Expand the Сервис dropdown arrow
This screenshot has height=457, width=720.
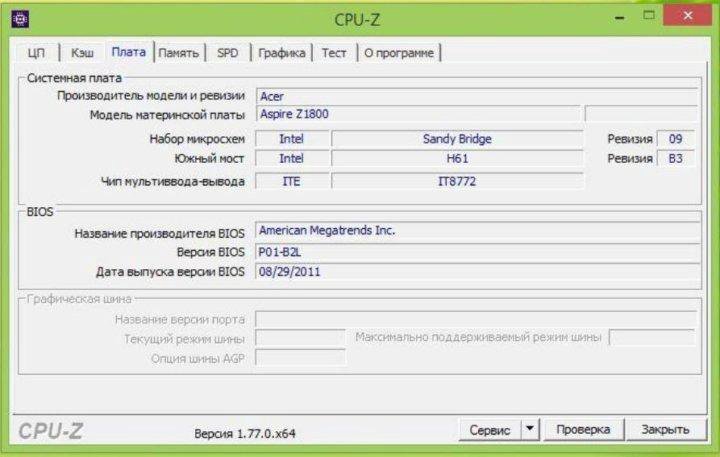tap(530, 430)
